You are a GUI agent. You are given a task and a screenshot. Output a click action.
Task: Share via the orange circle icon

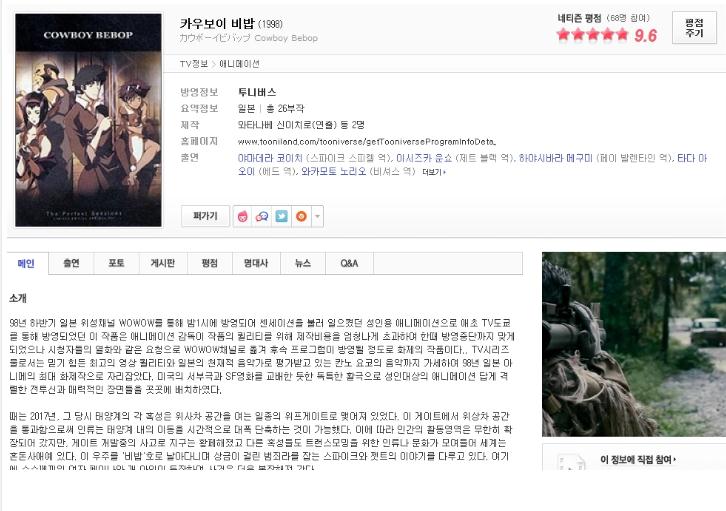point(301,216)
